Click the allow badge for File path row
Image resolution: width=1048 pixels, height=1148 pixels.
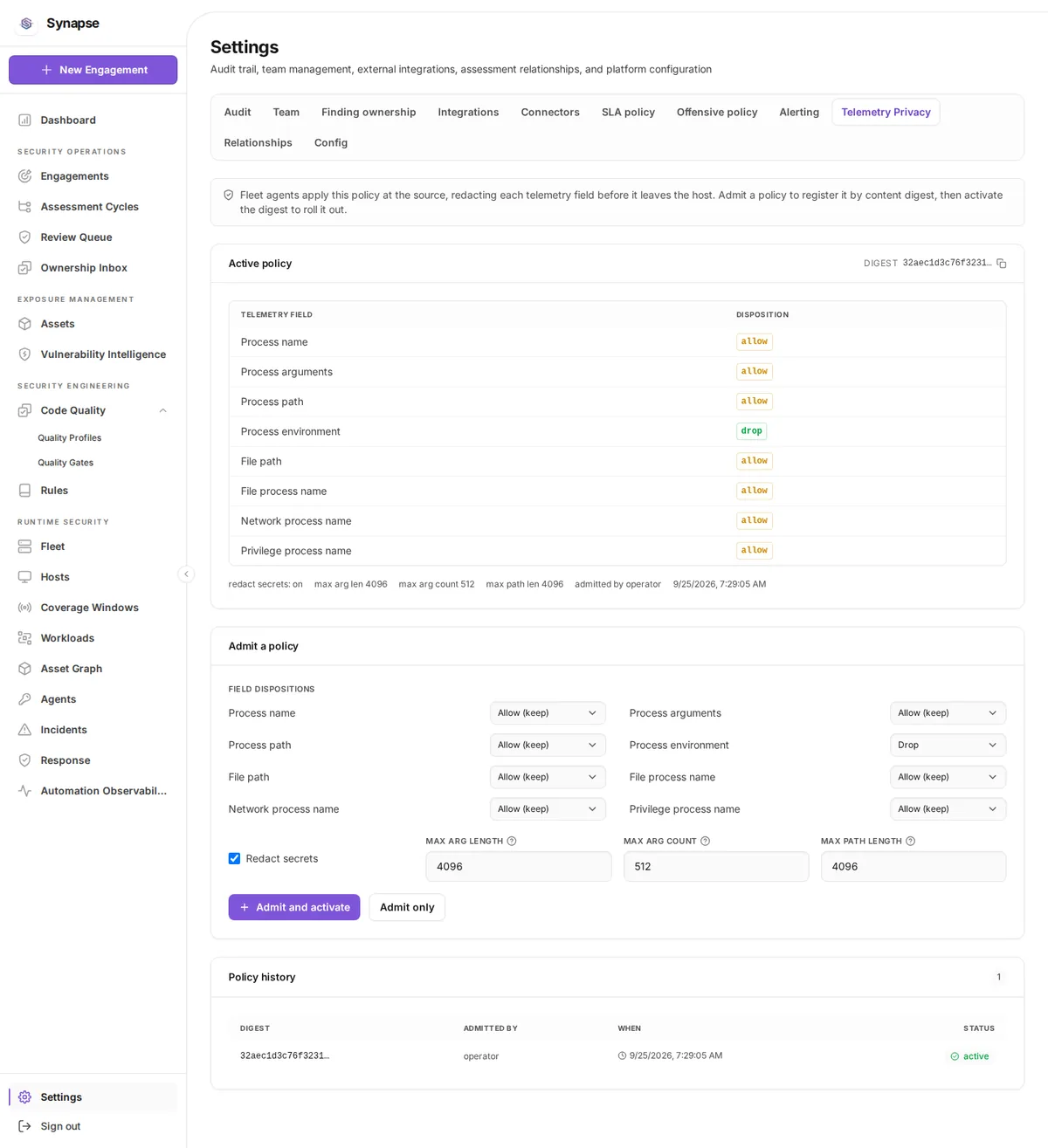coord(755,461)
